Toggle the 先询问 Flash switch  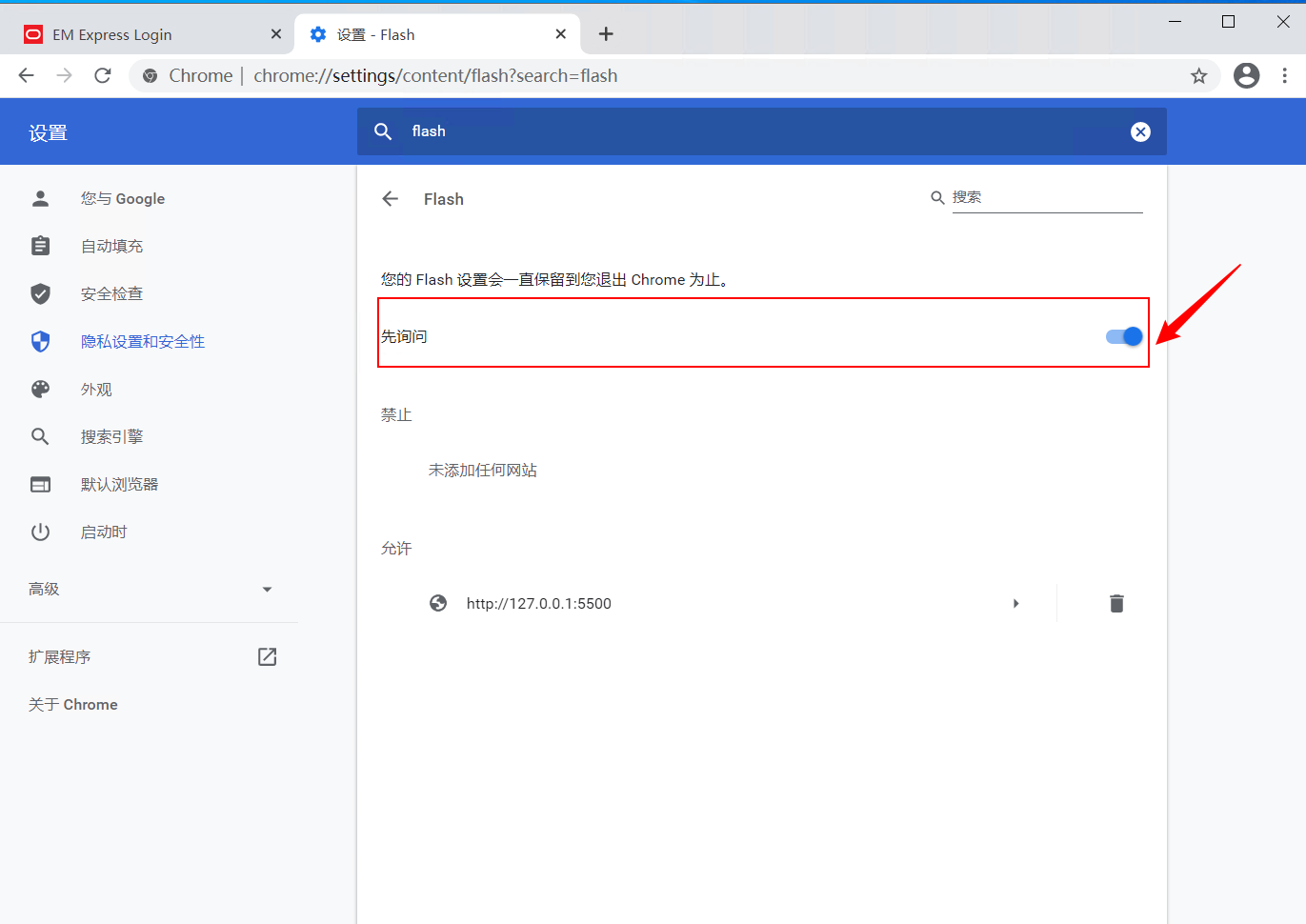[1124, 336]
